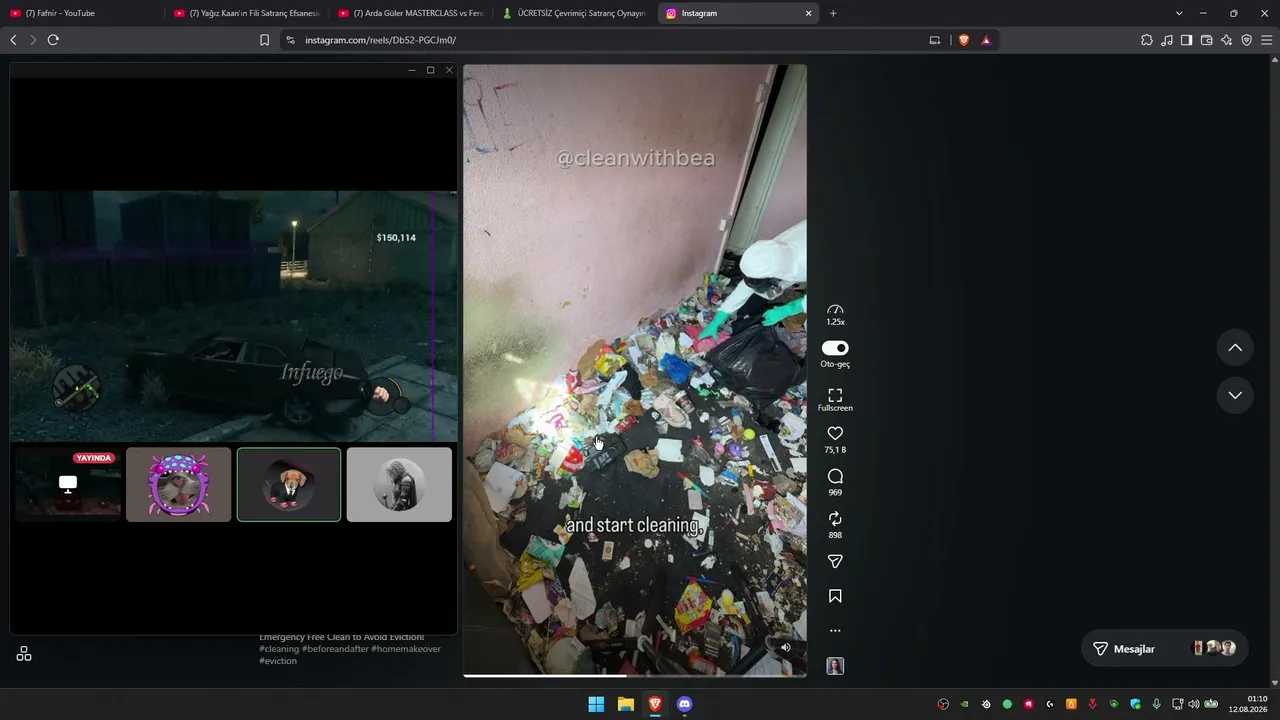Reload the Instagram page

point(53,40)
